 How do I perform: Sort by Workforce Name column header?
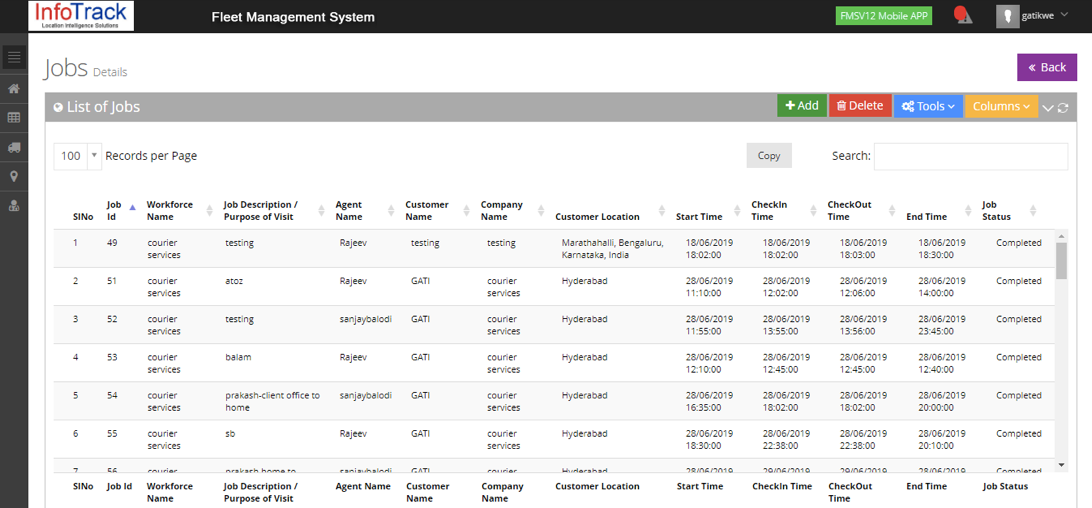click(180, 210)
